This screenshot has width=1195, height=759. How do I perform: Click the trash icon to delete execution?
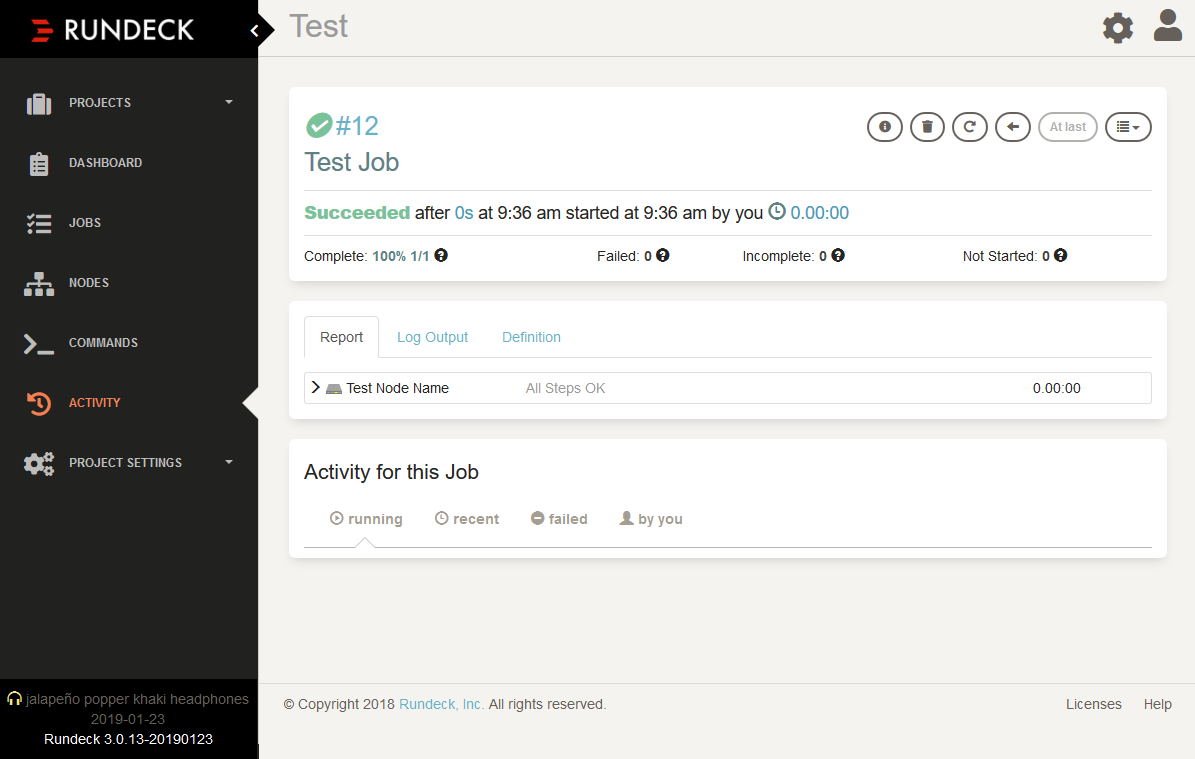pos(927,126)
